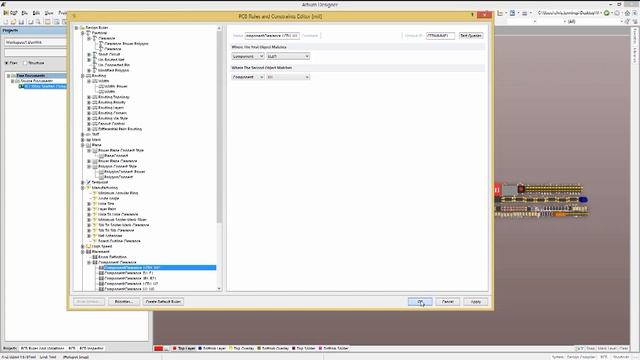The width and height of the screenshot is (640, 360).
Task: Switch to the Projects panel tab
Action: tap(10, 349)
